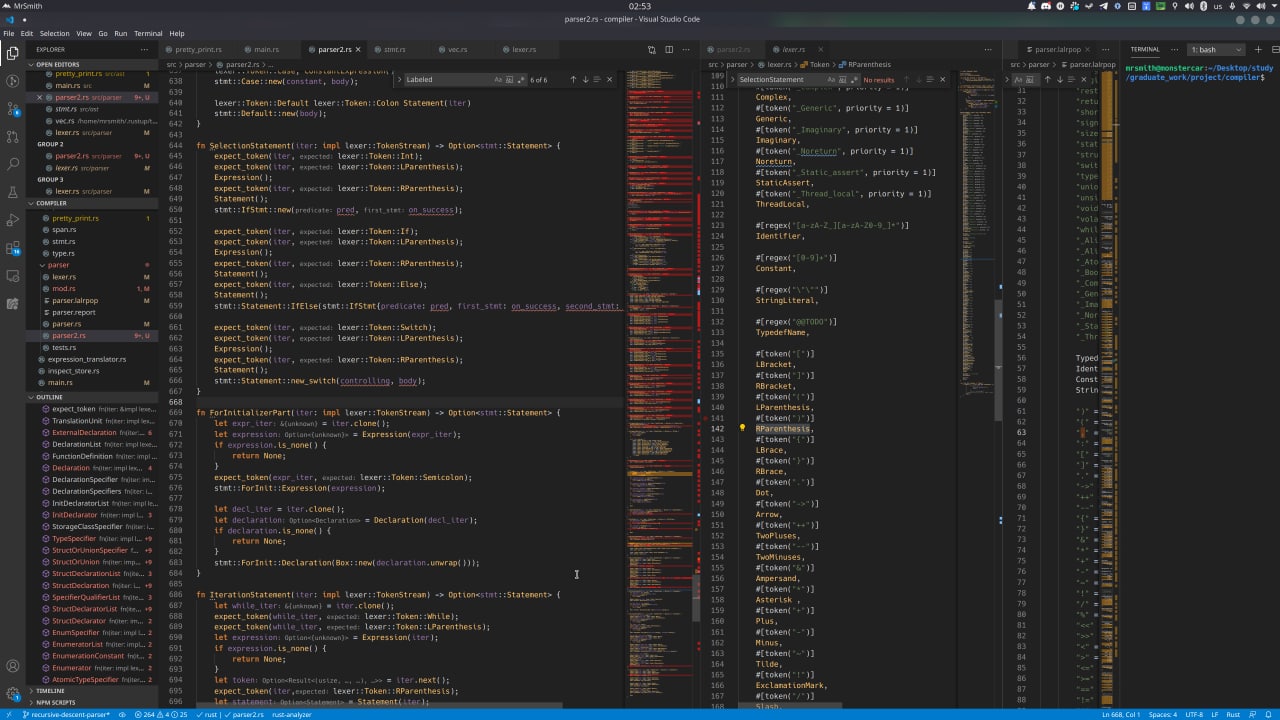Switch to parser.lalrpop tab in third group
The width and height of the screenshot is (1280, 720).
[1058, 49]
